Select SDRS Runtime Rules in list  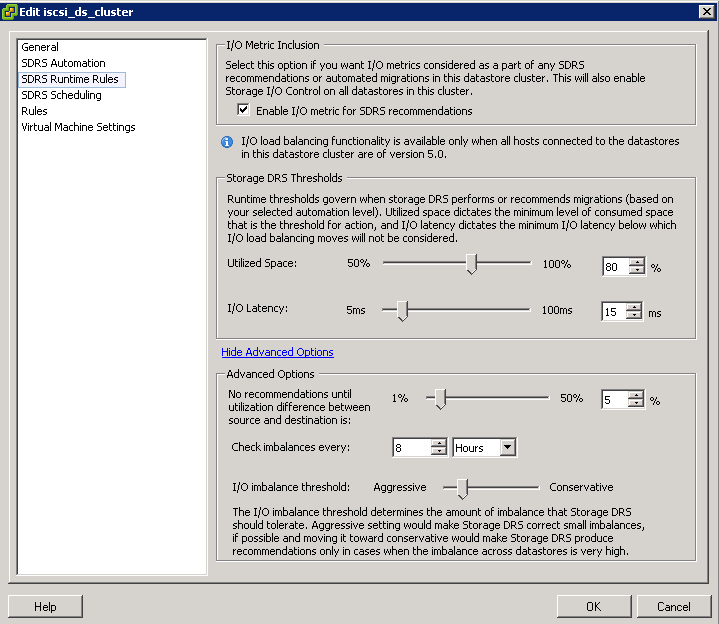(x=72, y=79)
